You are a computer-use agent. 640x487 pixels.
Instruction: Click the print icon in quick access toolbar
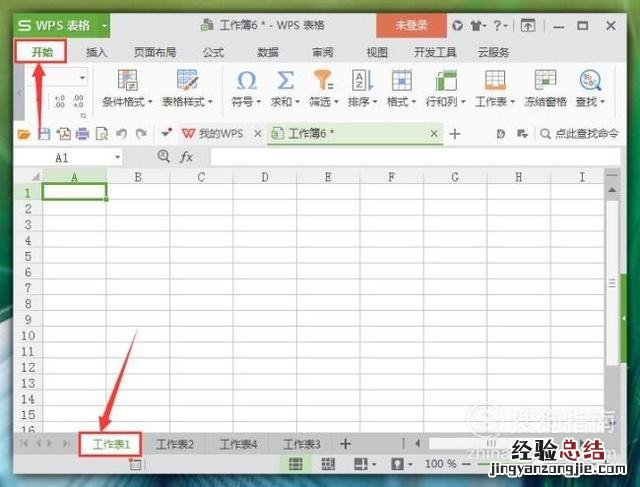82,133
